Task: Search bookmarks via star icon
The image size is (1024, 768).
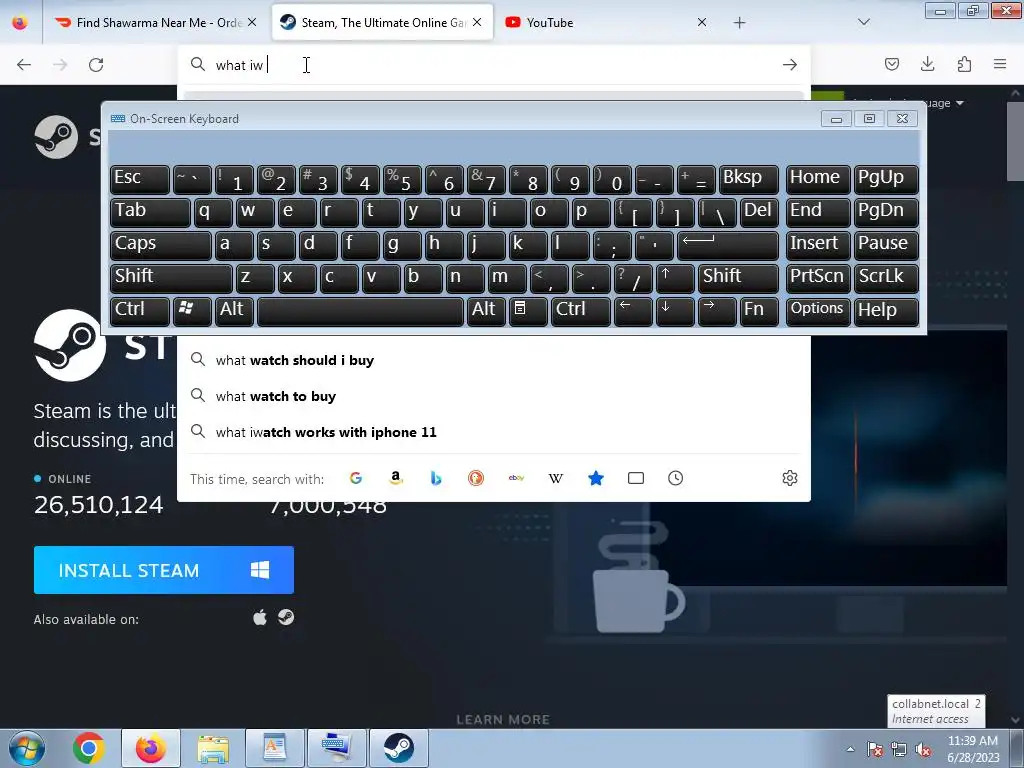Action: [x=596, y=478]
